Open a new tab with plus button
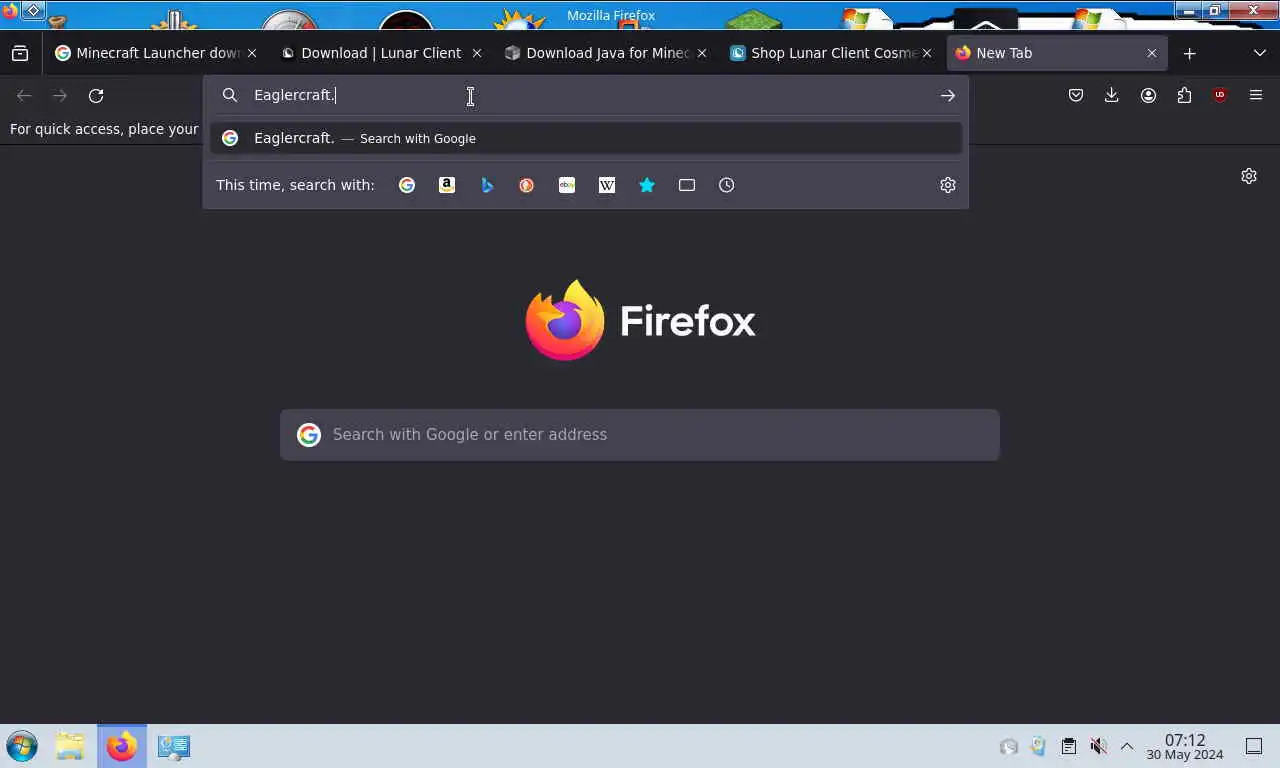Viewport: 1280px width, 768px height. 1190,53
